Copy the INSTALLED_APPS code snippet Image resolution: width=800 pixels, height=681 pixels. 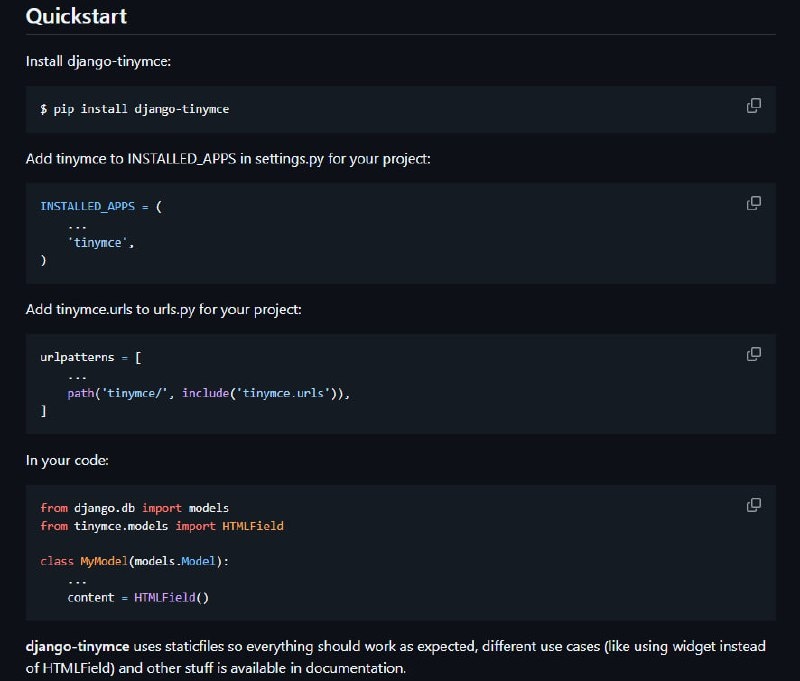pos(754,203)
